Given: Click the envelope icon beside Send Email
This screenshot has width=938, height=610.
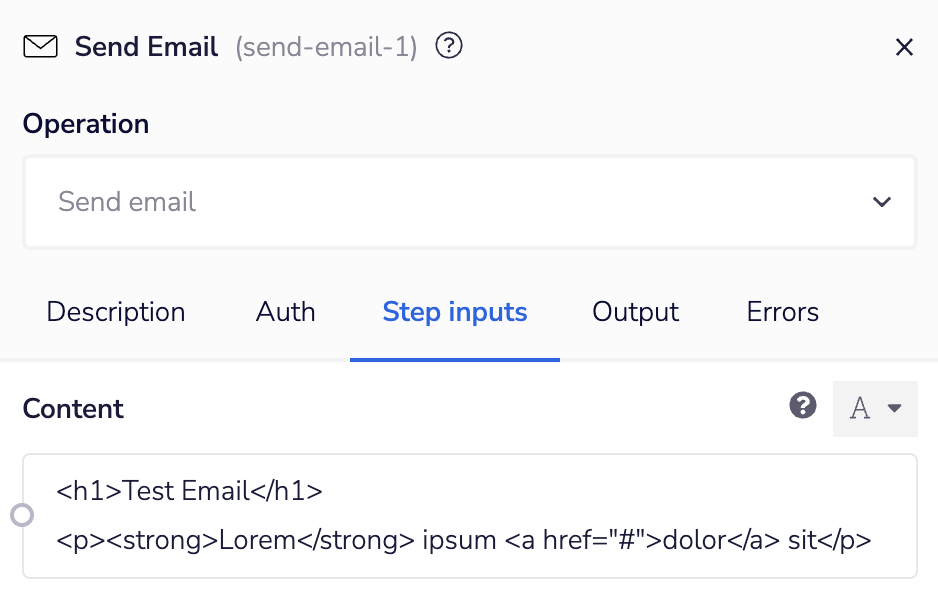Looking at the screenshot, I should [x=40, y=46].
